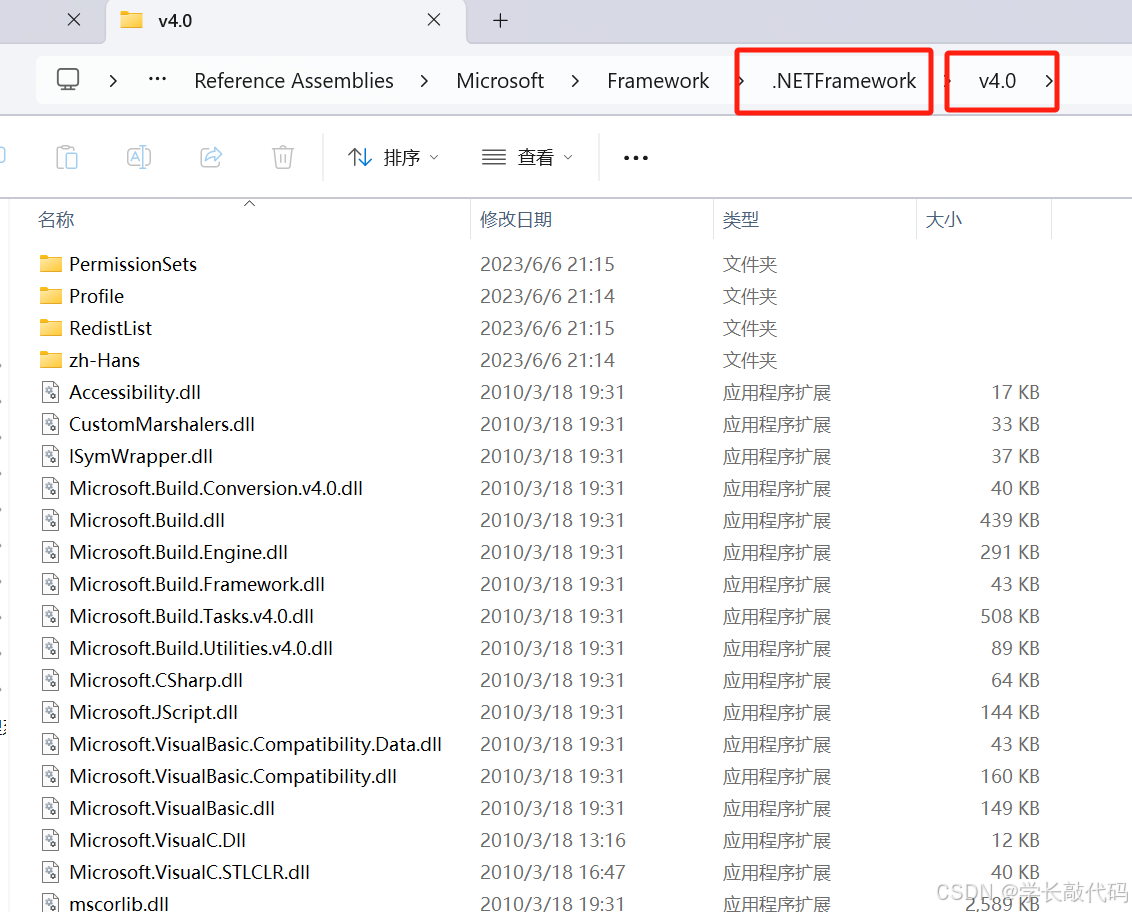Click the CustomMarshalers.dll file icon
The image size is (1132, 912).
point(51,424)
